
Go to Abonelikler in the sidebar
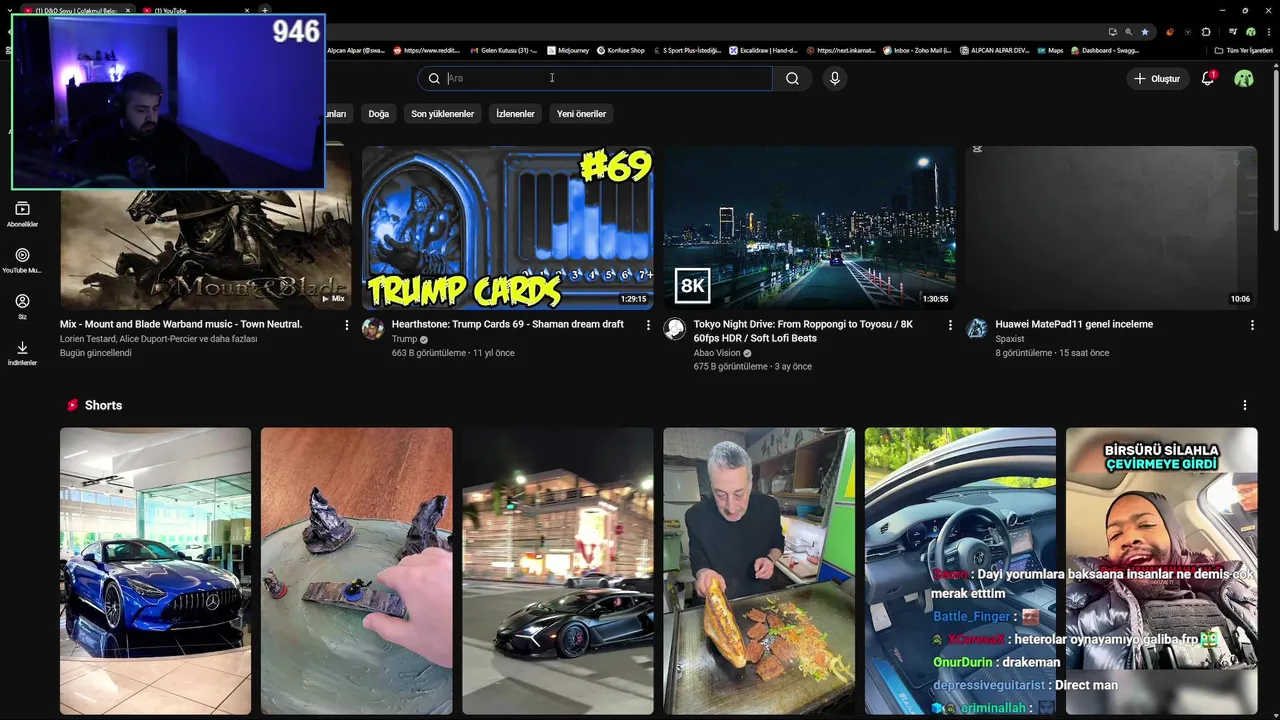[x=22, y=214]
